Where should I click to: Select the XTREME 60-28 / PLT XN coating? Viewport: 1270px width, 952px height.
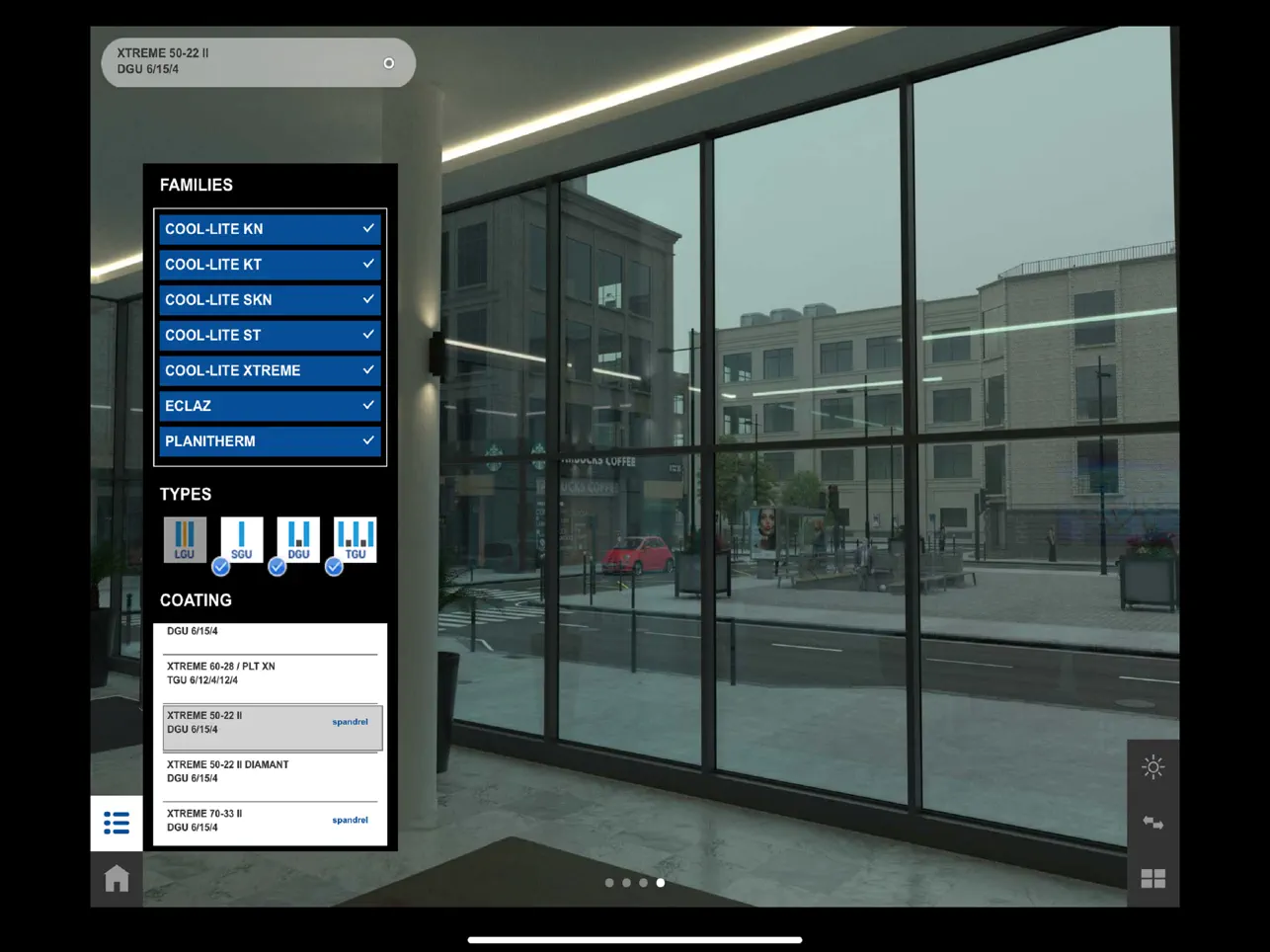click(x=257, y=673)
